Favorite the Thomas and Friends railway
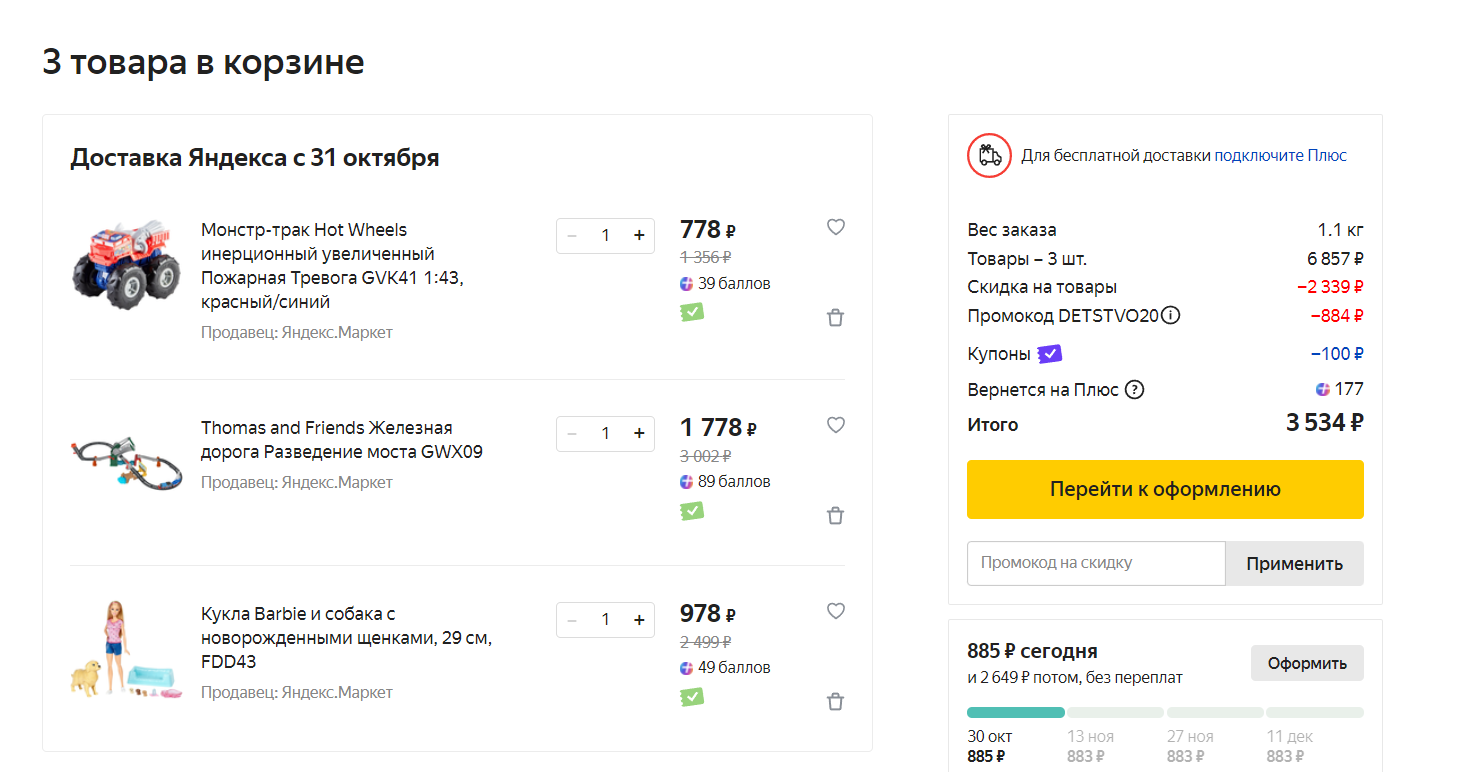This screenshot has height=772, width=1481. coord(836,425)
